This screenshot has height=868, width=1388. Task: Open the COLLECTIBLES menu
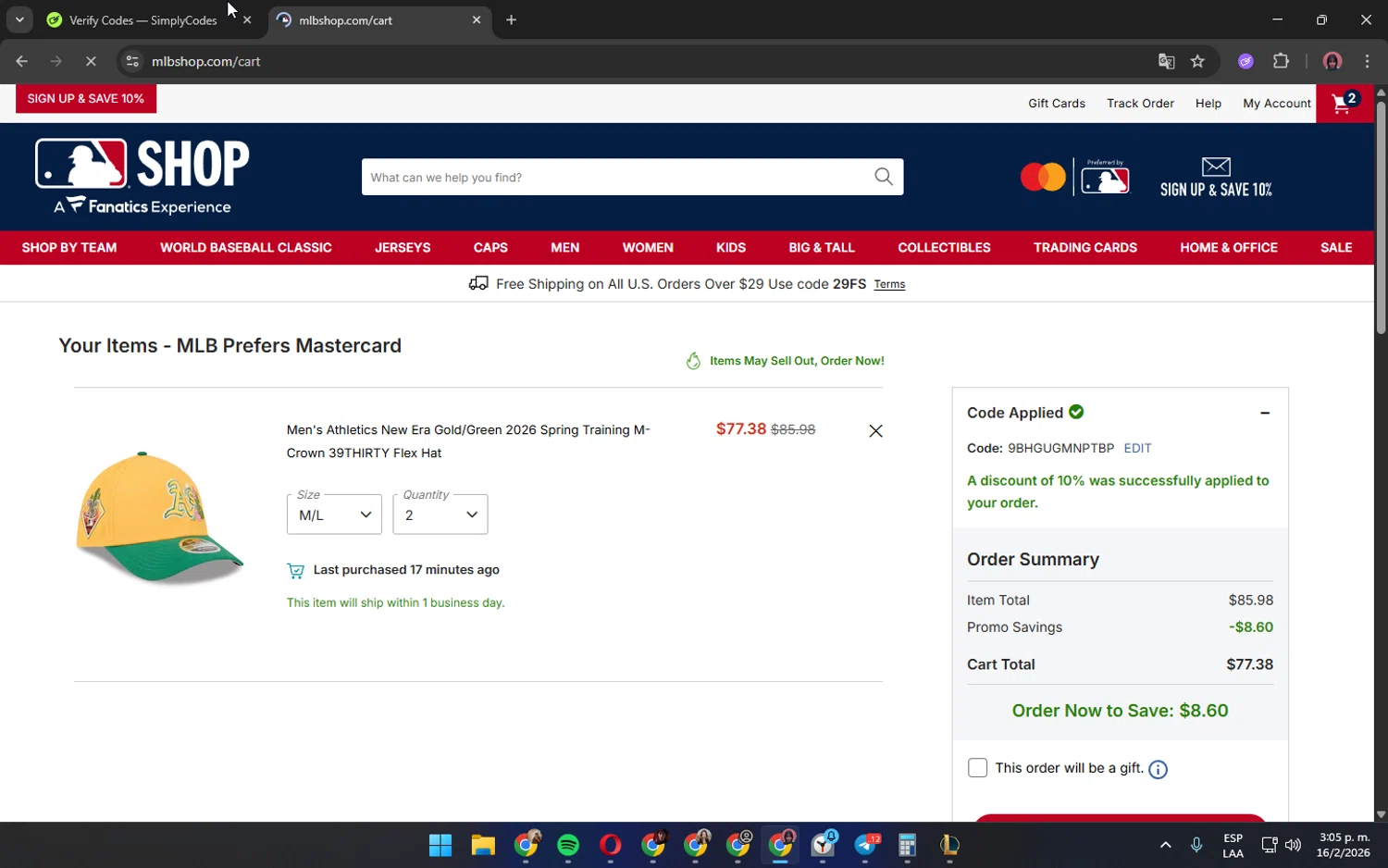click(944, 248)
